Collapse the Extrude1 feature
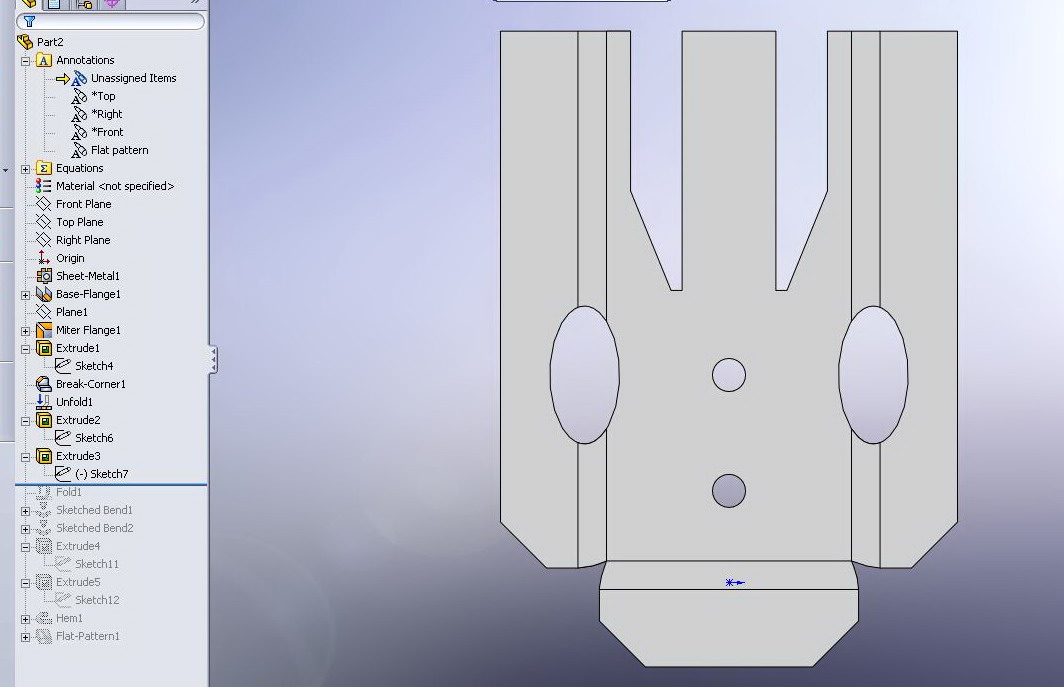Viewport: 1064px width, 687px height. [x=26, y=349]
